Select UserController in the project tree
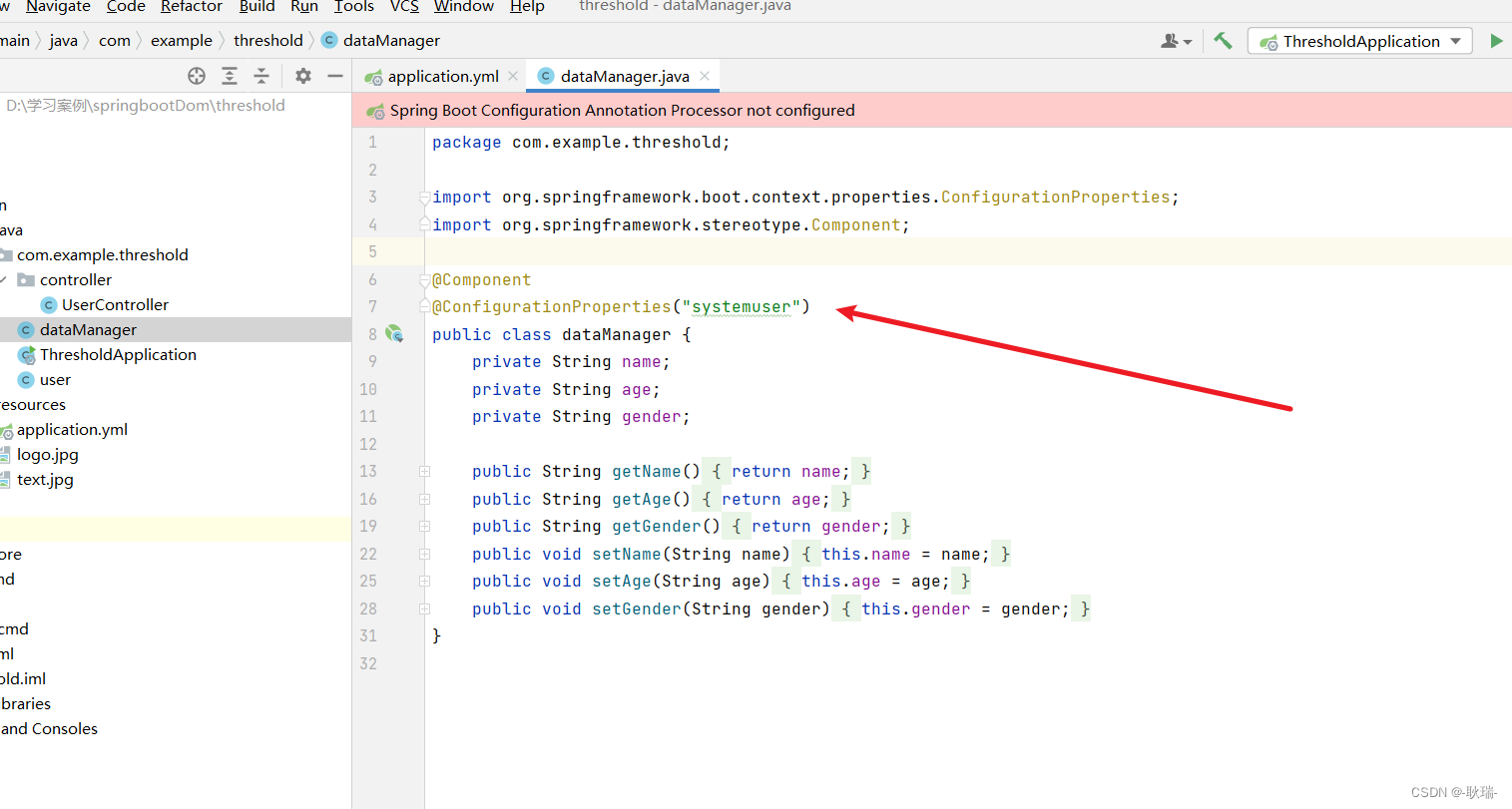The width and height of the screenshot is (1512, 809). point(115,304)
